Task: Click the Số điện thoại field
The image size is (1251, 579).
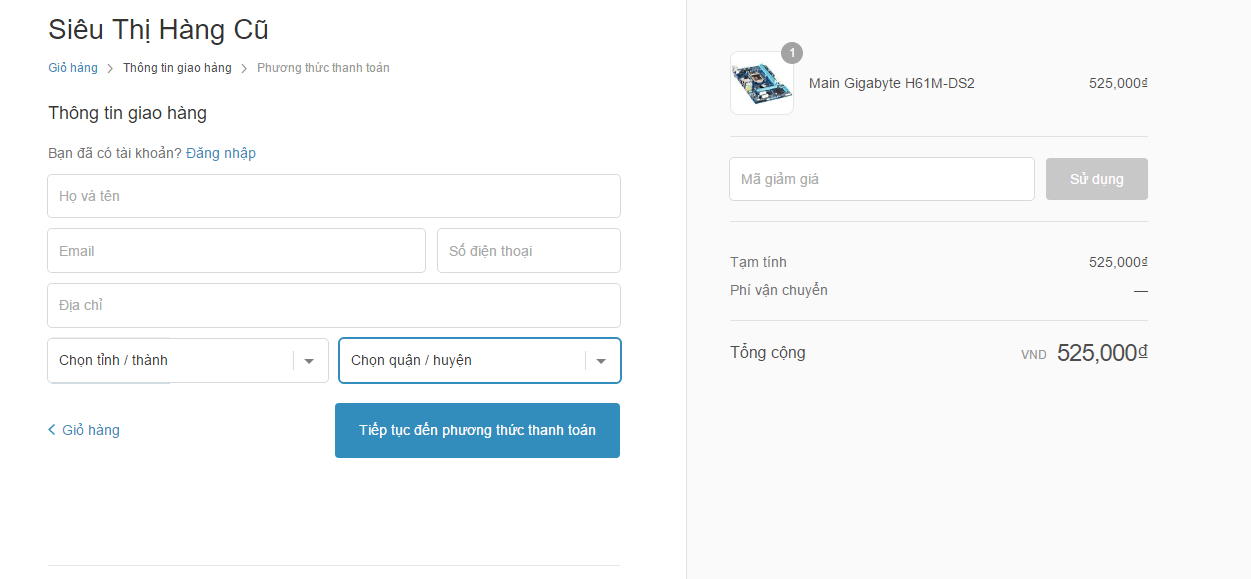Action: click(529, 251)
